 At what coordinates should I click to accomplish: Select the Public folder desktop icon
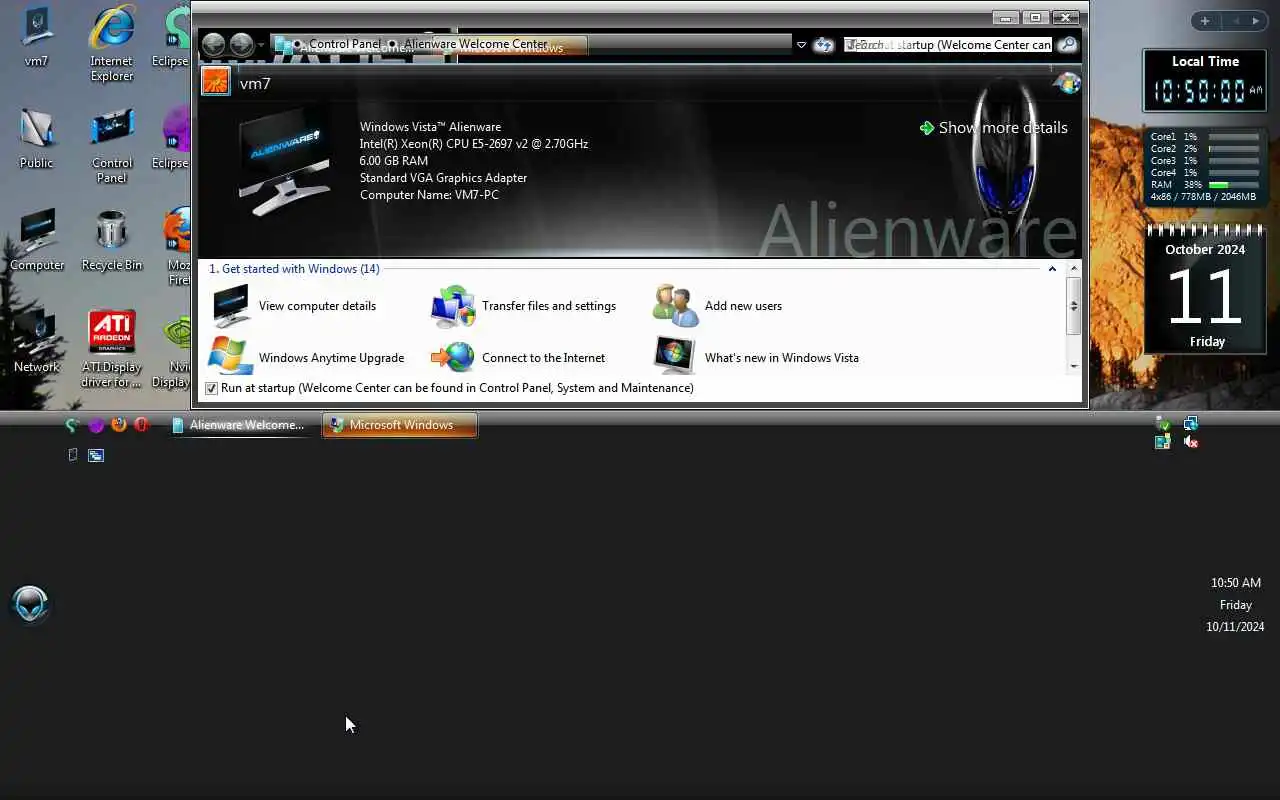click(x=36, y=138)
